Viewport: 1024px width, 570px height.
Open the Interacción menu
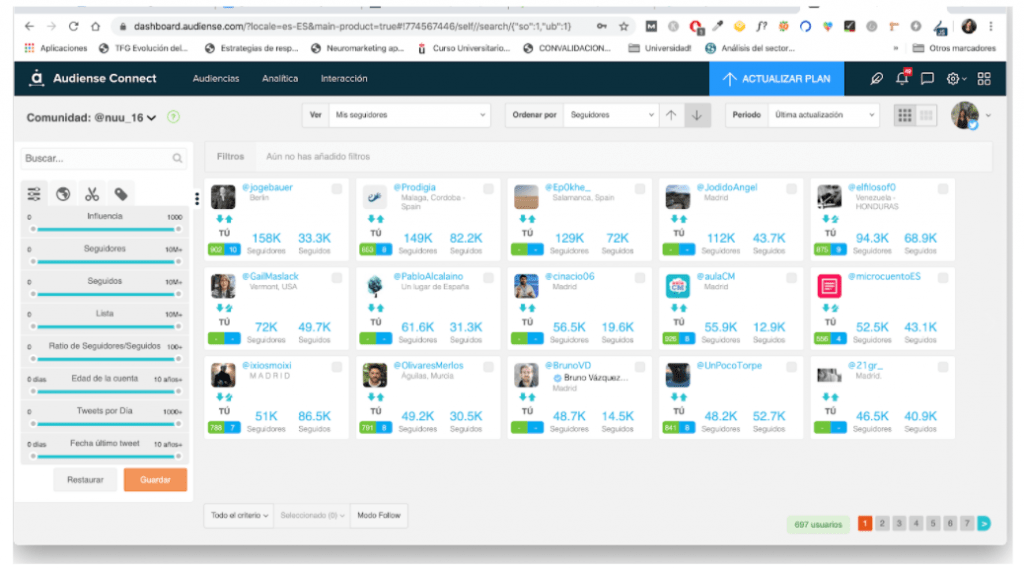(344, 78)
